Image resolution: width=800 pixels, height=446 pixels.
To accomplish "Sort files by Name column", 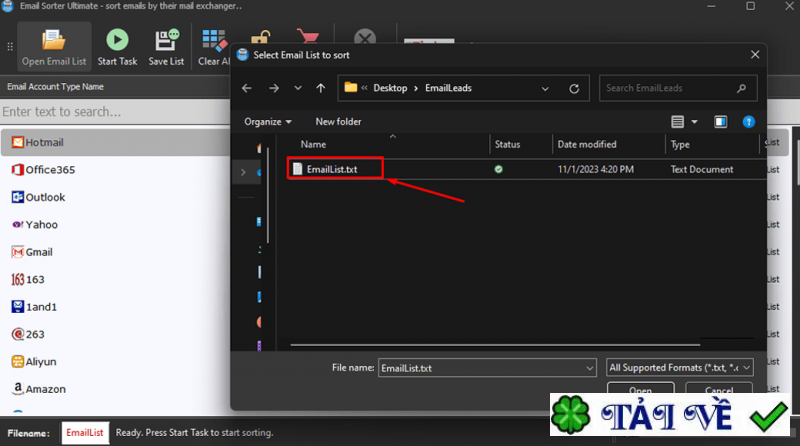I will (313, 144).
